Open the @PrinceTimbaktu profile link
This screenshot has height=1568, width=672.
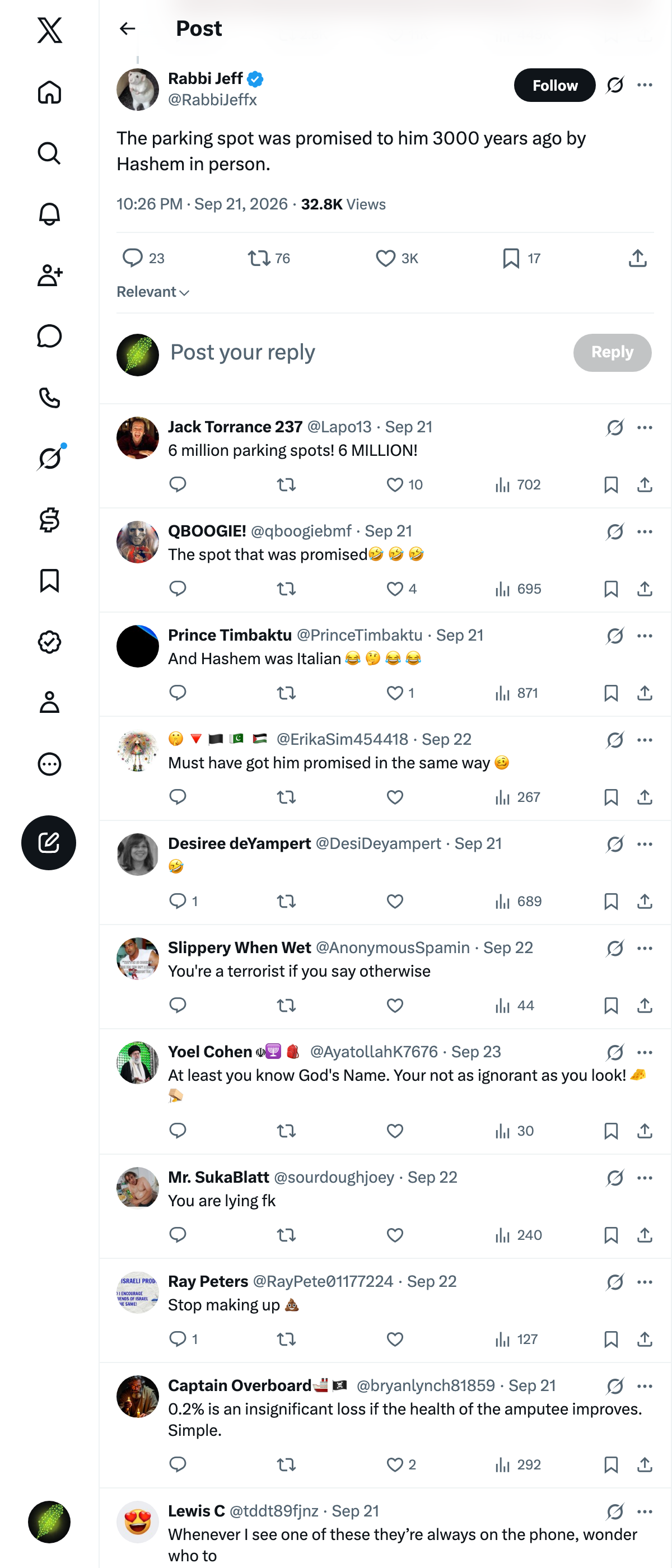[x=359, y=636]
